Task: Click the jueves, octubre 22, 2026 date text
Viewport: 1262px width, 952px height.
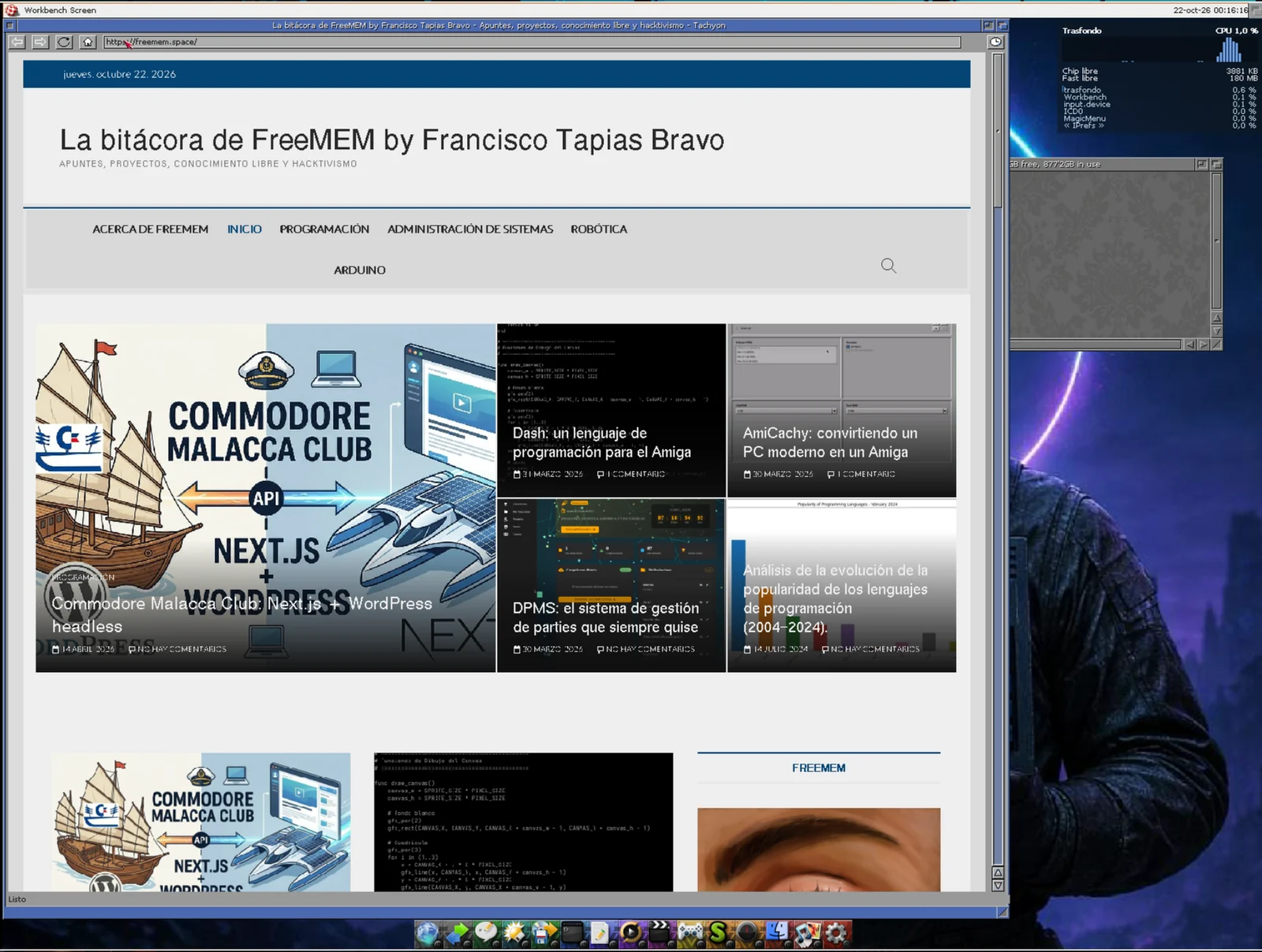Action: tap(119, 74)
